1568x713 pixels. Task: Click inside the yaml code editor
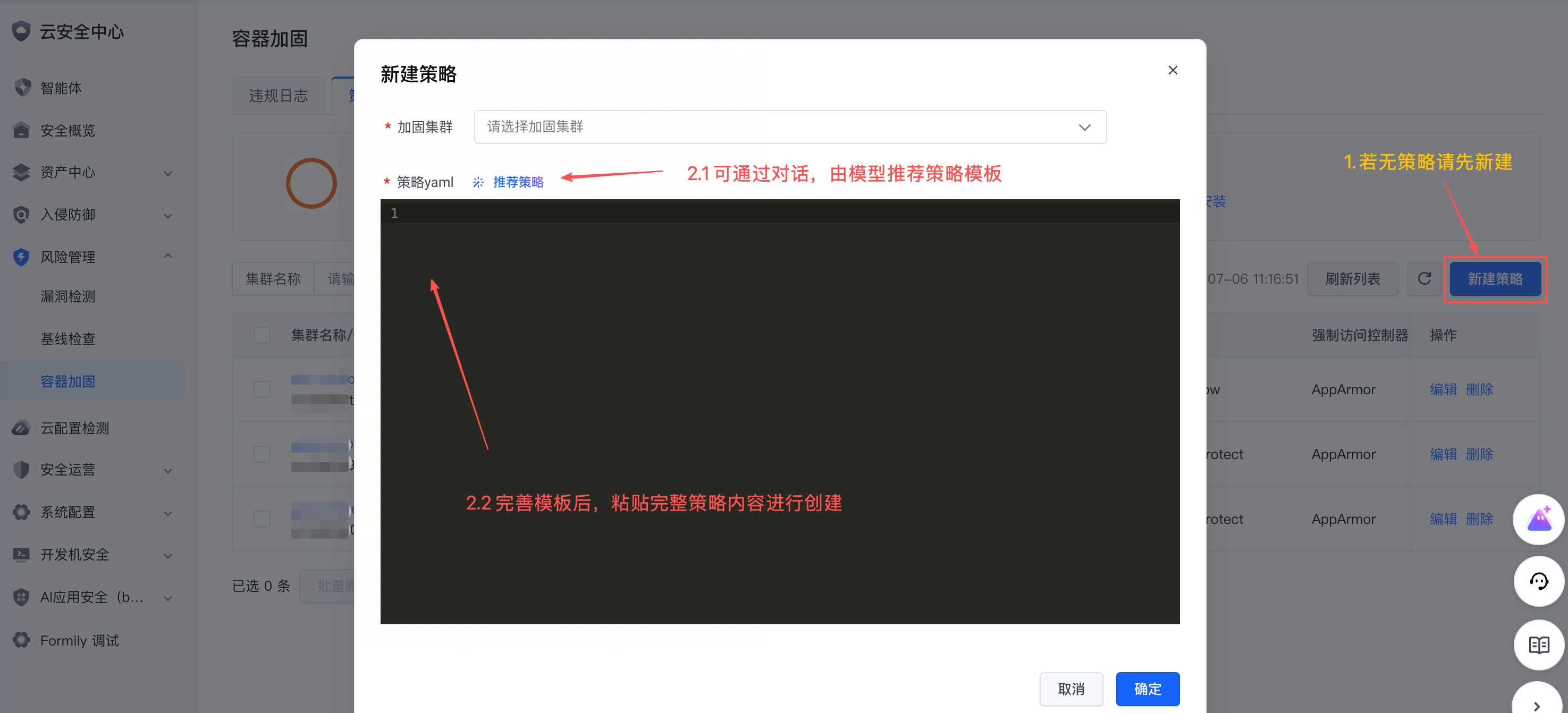[x=780, y=411]
